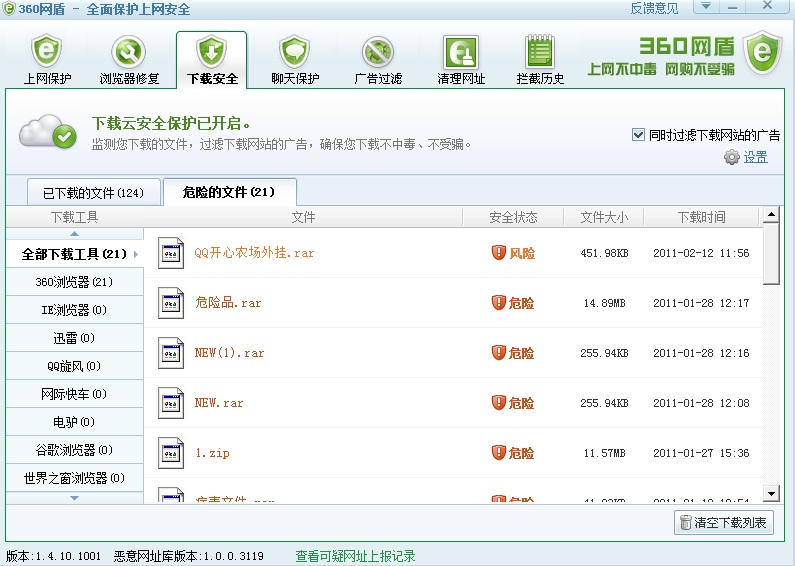
Task: Open the 拦截历史 notepad icon
Action: pos(540,51)
